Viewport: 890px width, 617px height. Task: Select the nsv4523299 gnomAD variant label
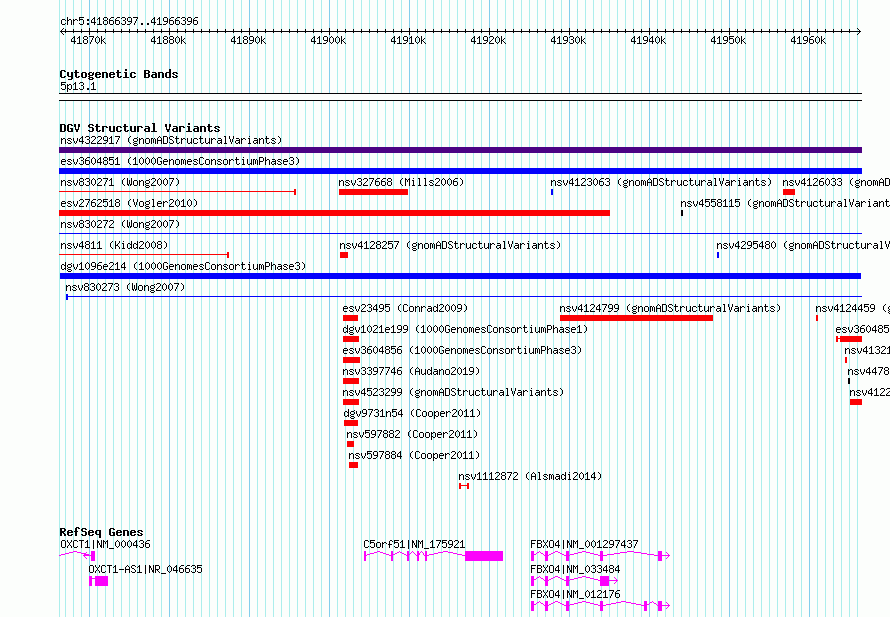453,392
